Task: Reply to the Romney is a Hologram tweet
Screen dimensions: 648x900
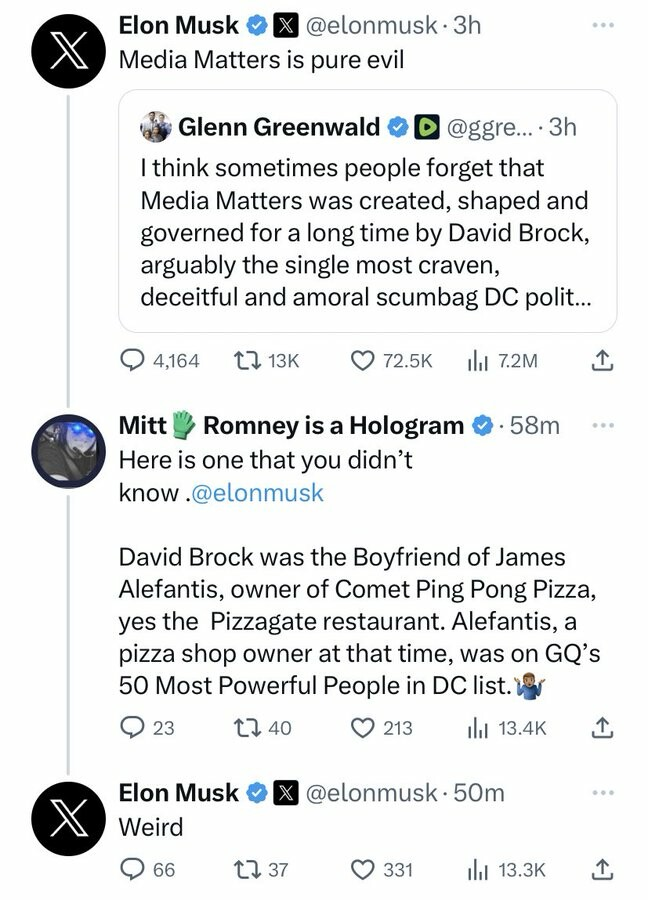Action: coord(132,728)
